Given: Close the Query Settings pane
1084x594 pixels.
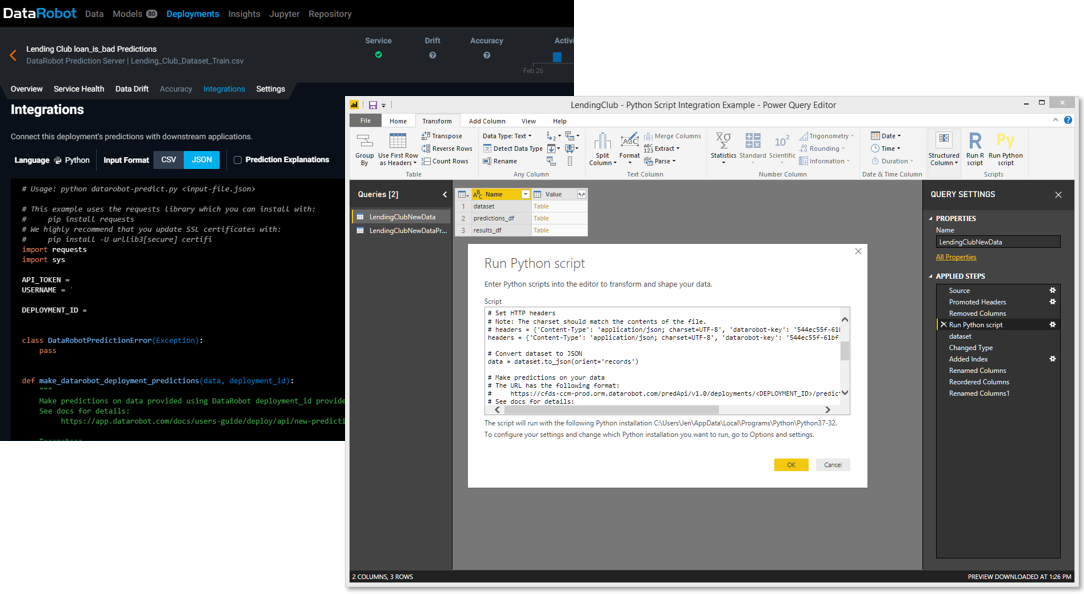Looking at the screenshot, I should coord(1058,195).
